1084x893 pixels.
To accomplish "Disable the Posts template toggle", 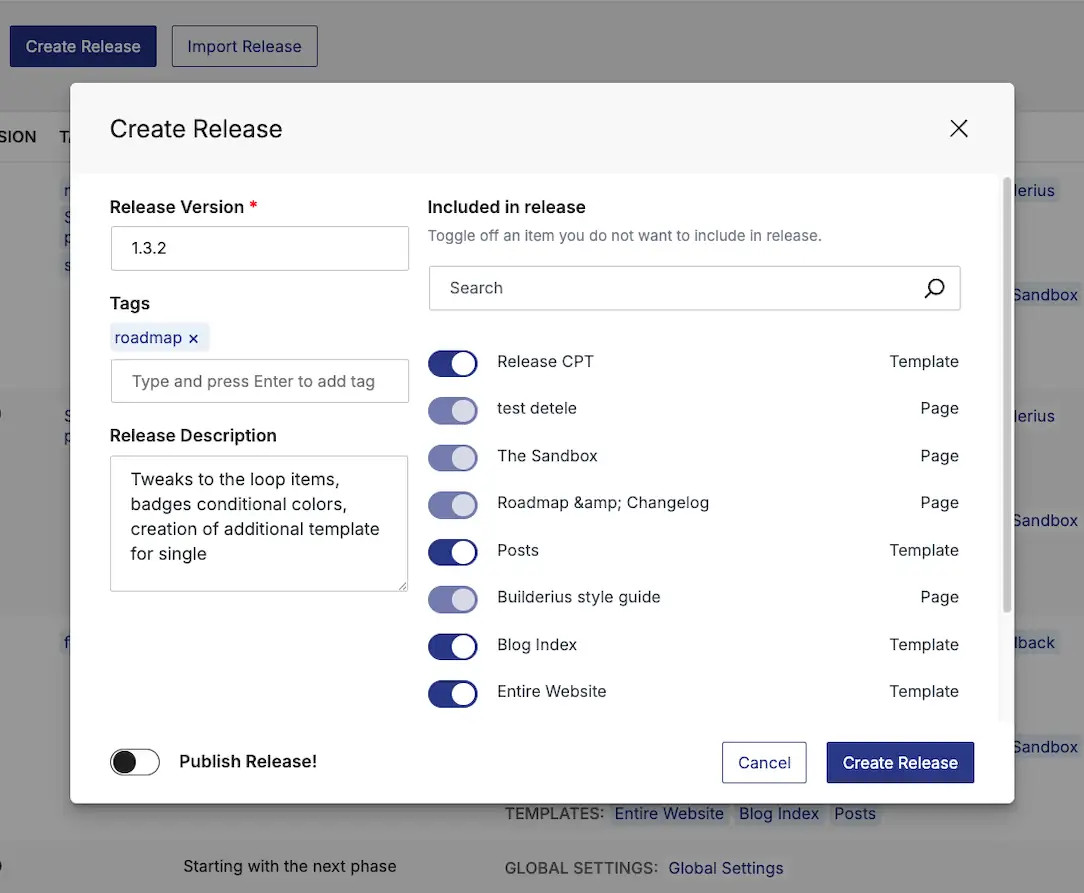I will point(453,551).
